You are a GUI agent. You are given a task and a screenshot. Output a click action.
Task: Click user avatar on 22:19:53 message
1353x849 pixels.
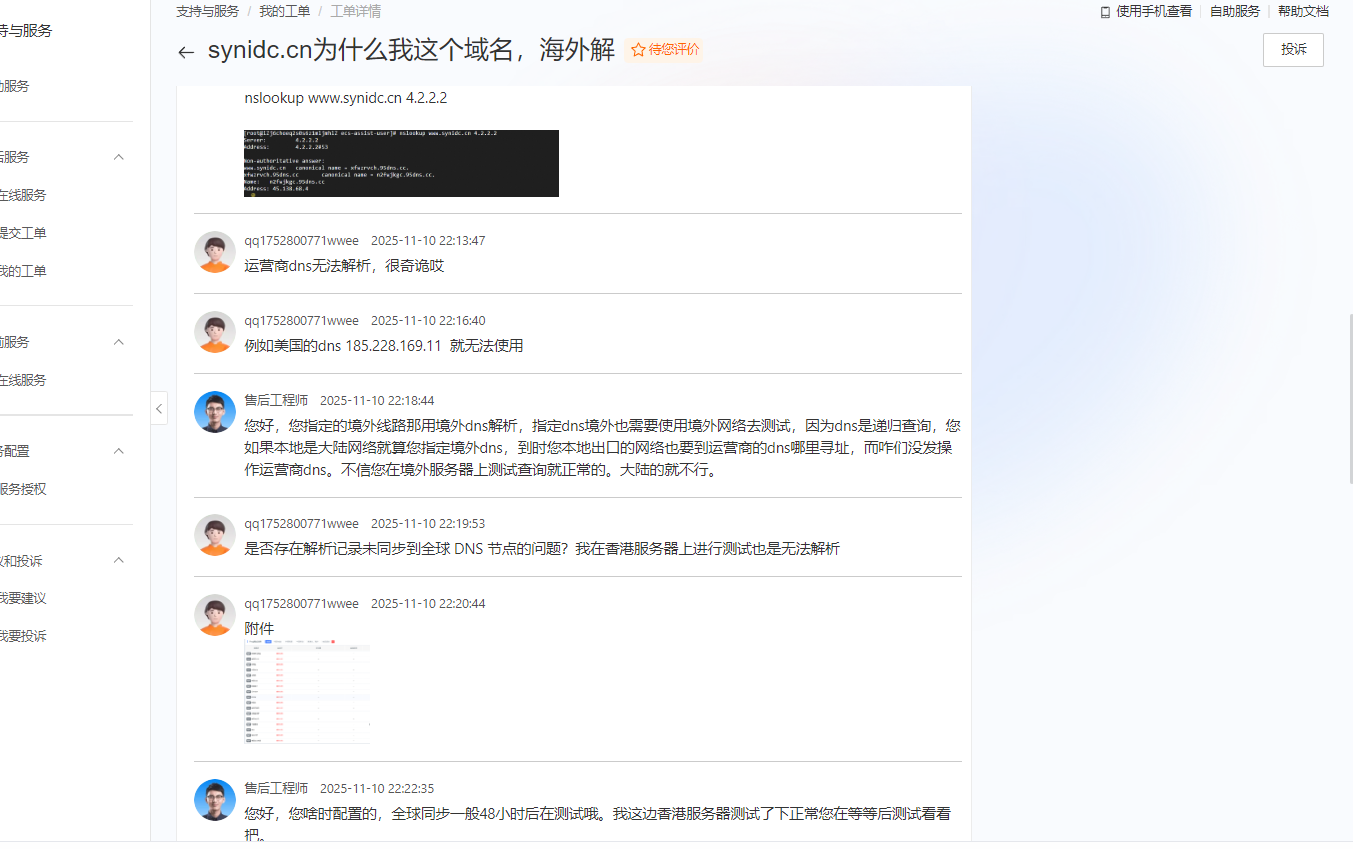coord(215,535)
